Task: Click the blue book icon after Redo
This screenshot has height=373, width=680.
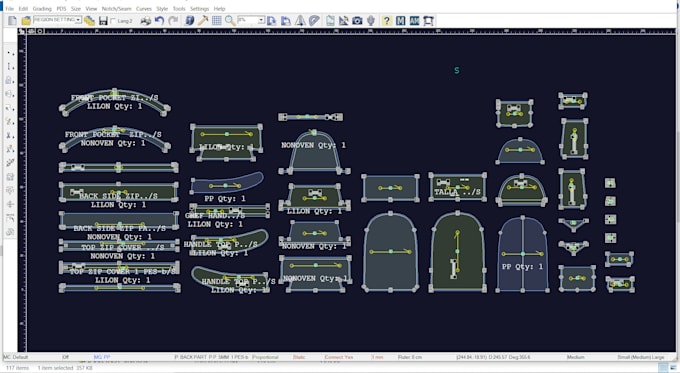Action: pyautogui.click(x=189, y=20)
